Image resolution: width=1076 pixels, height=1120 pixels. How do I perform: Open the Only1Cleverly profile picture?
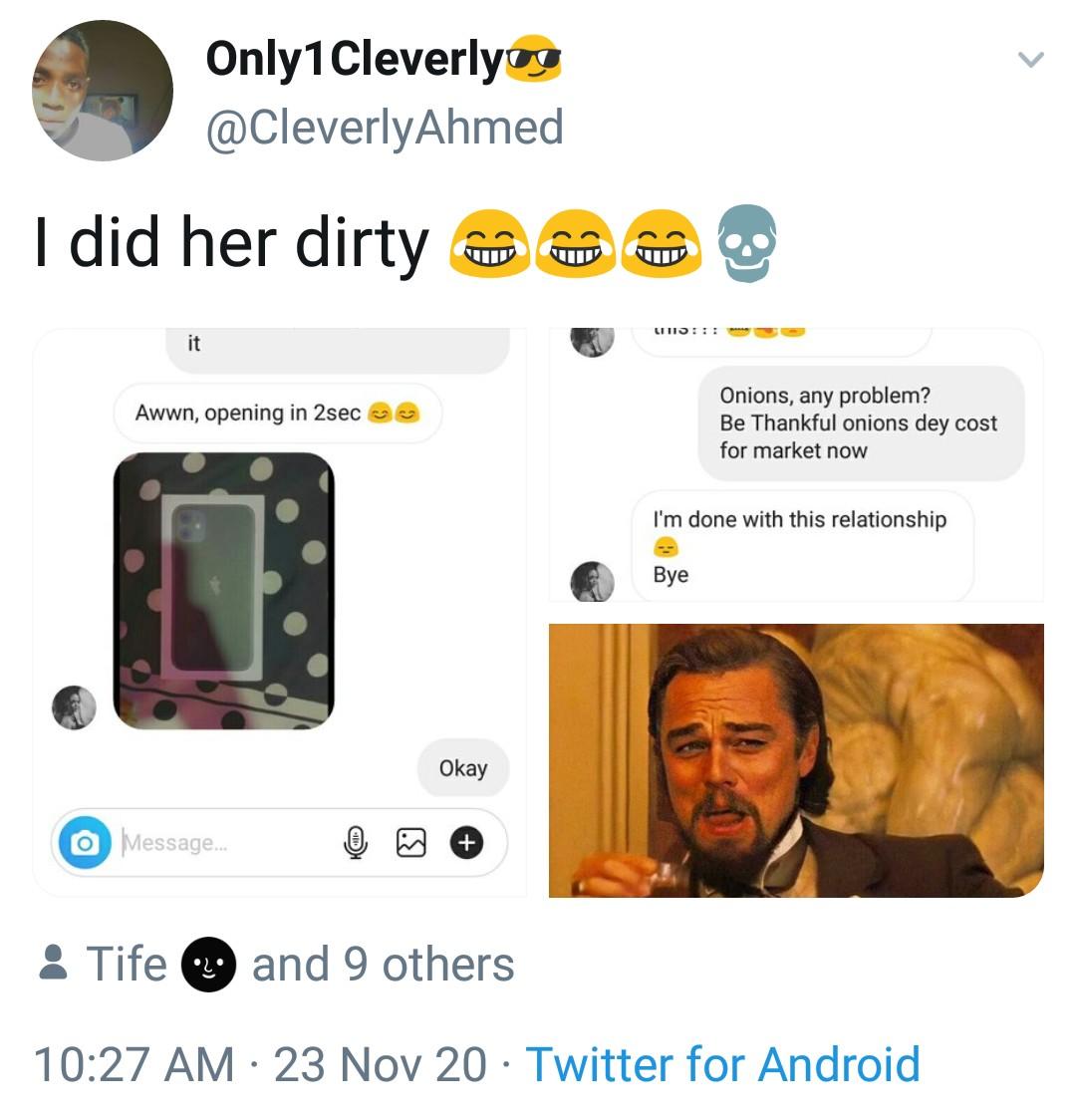(103, 91)
